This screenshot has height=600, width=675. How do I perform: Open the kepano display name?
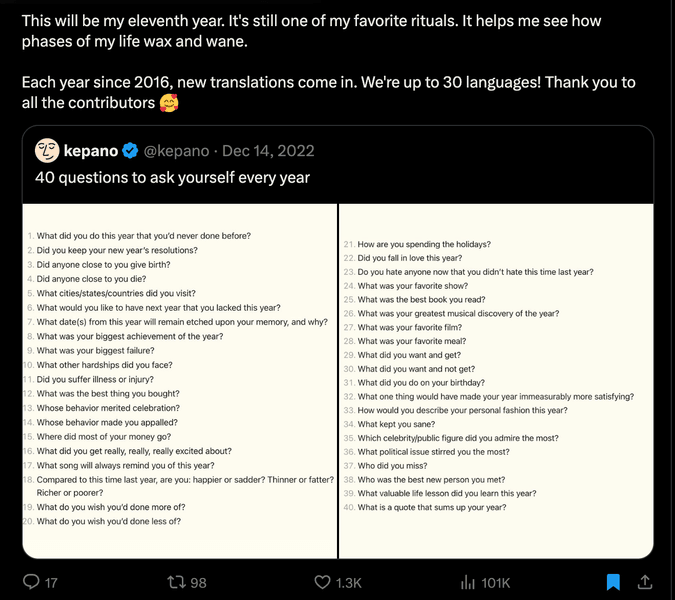pyautogui.click(x=91, y=151)
